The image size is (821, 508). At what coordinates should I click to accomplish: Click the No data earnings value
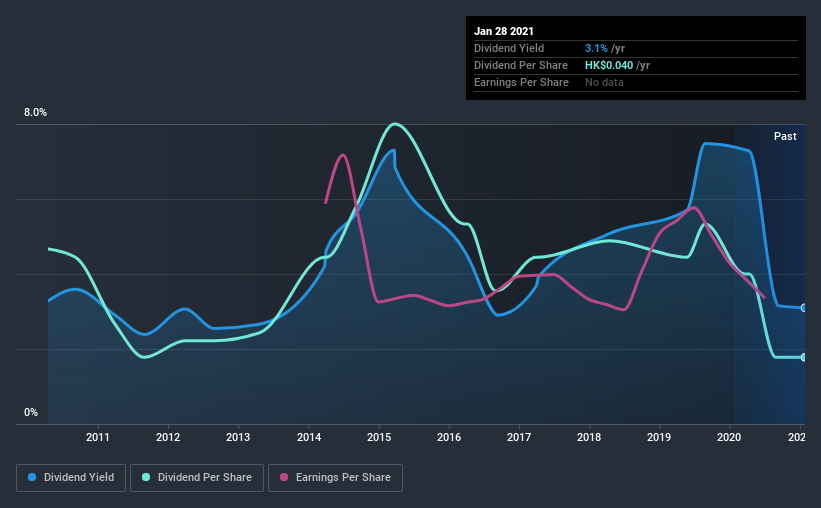(604, 82)
